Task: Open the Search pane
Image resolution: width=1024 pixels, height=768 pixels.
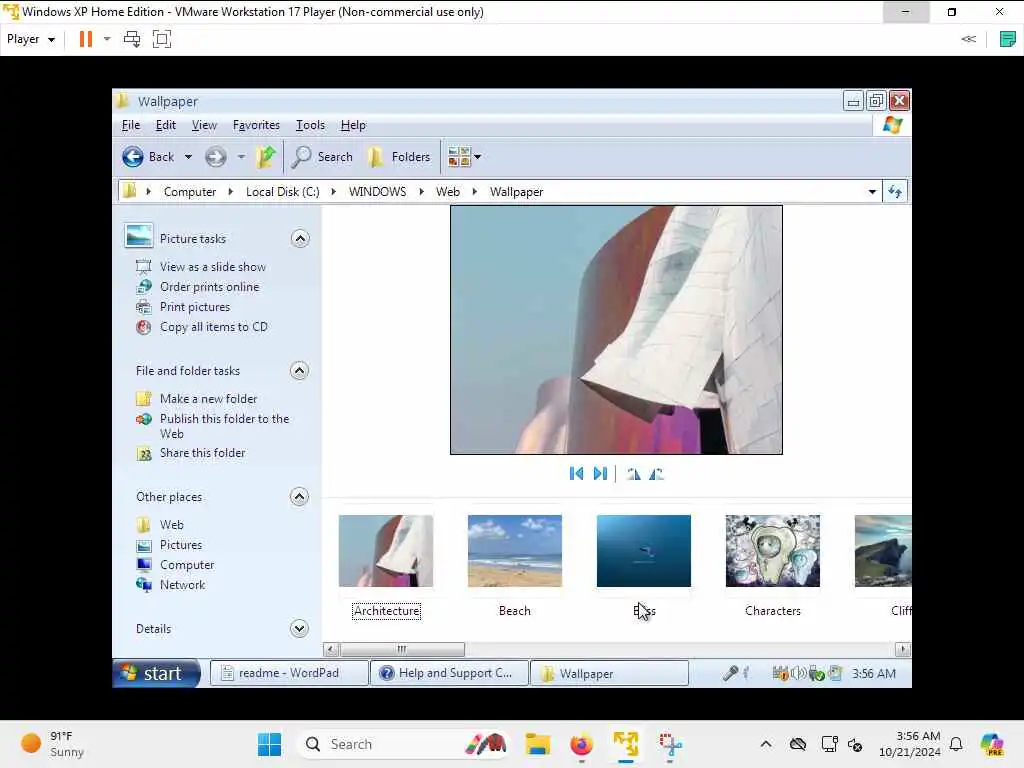Action: [323, 157]
